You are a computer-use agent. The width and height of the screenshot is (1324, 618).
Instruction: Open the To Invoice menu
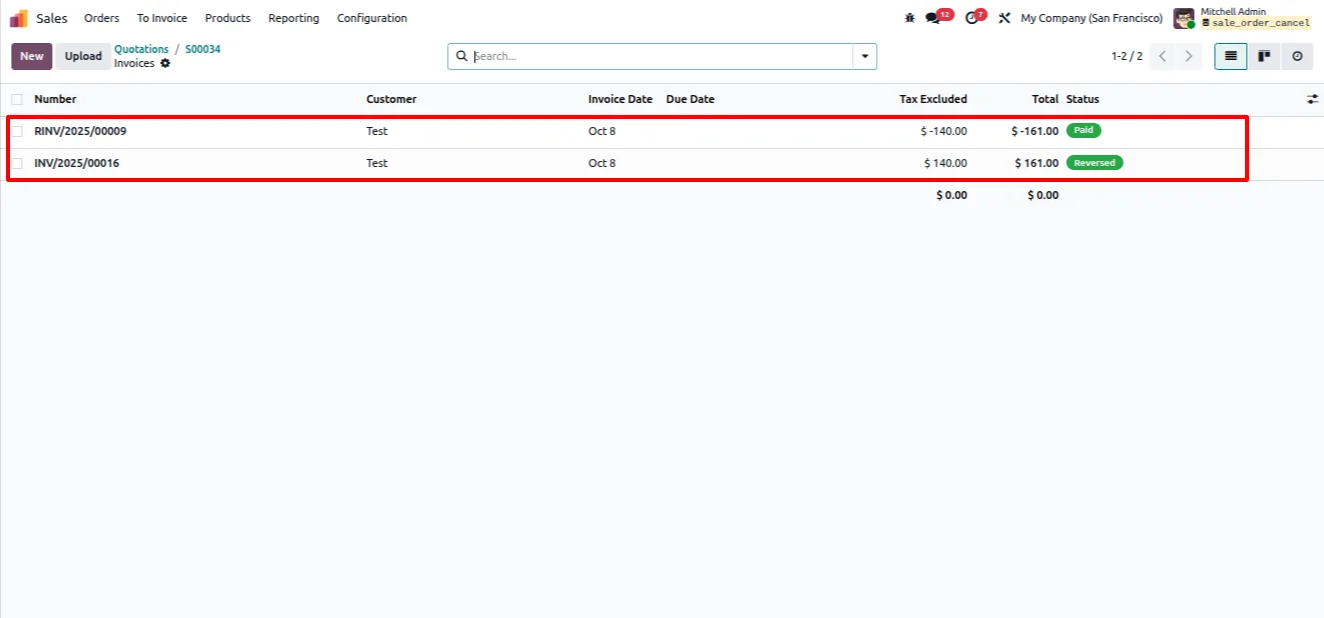(x=162, y=18)
